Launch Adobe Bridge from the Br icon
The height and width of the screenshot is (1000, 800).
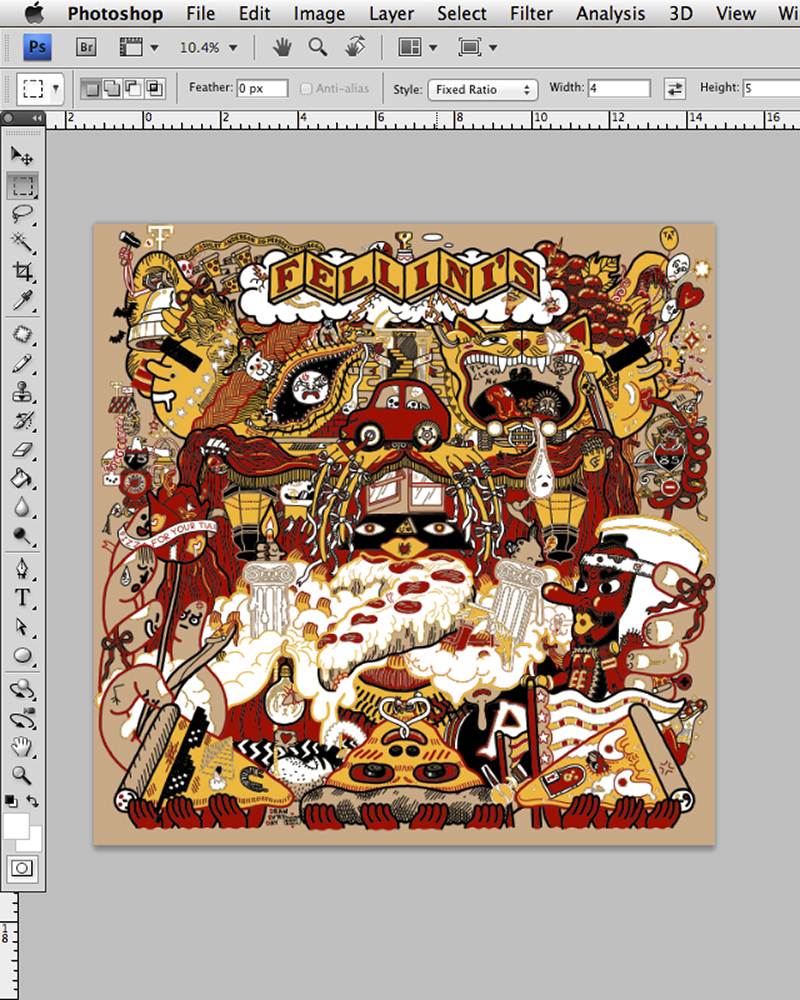(86, 47)
